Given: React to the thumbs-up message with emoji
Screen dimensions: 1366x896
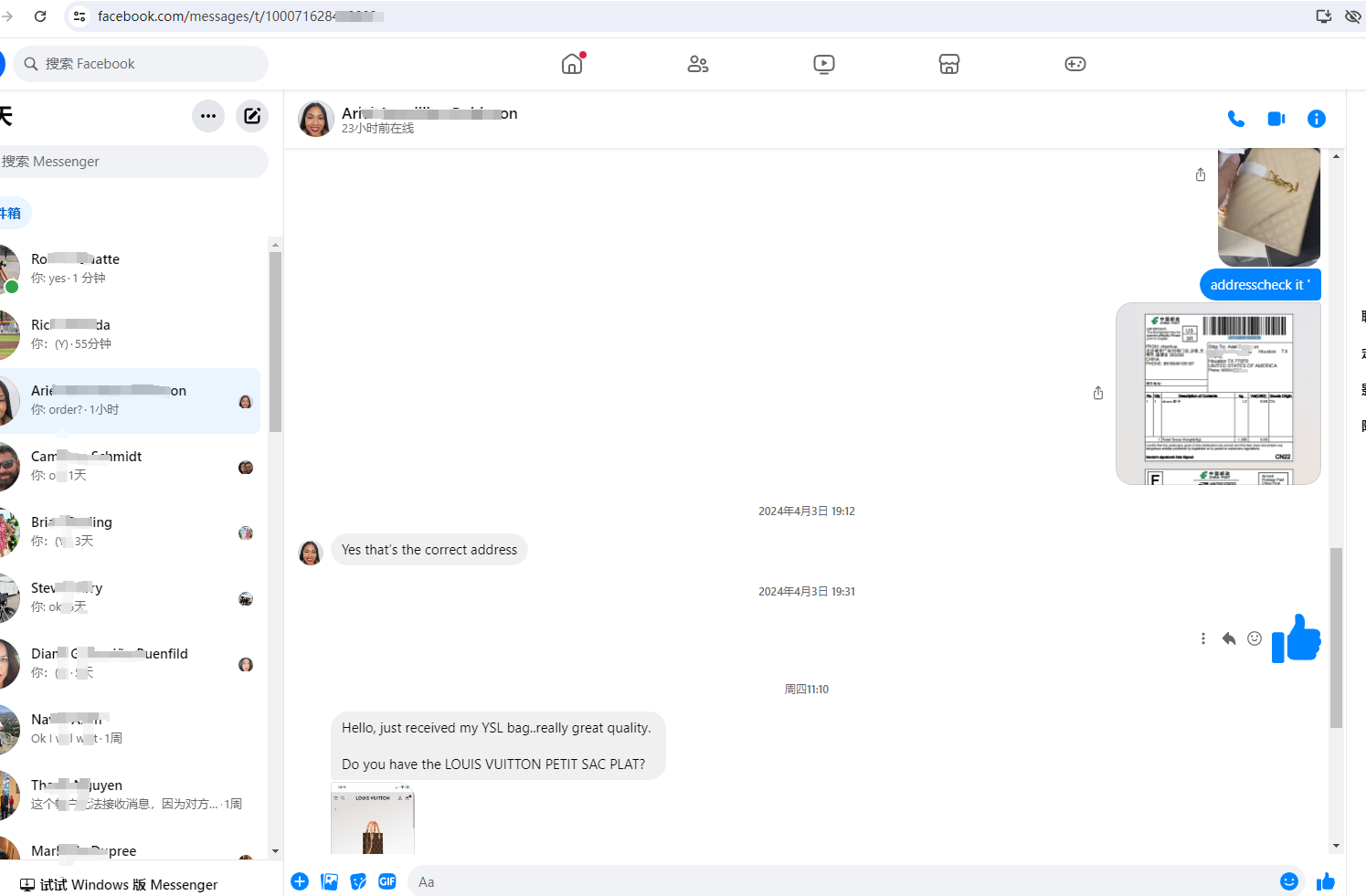Looking at the screenshot, I should coord(1255,638).
